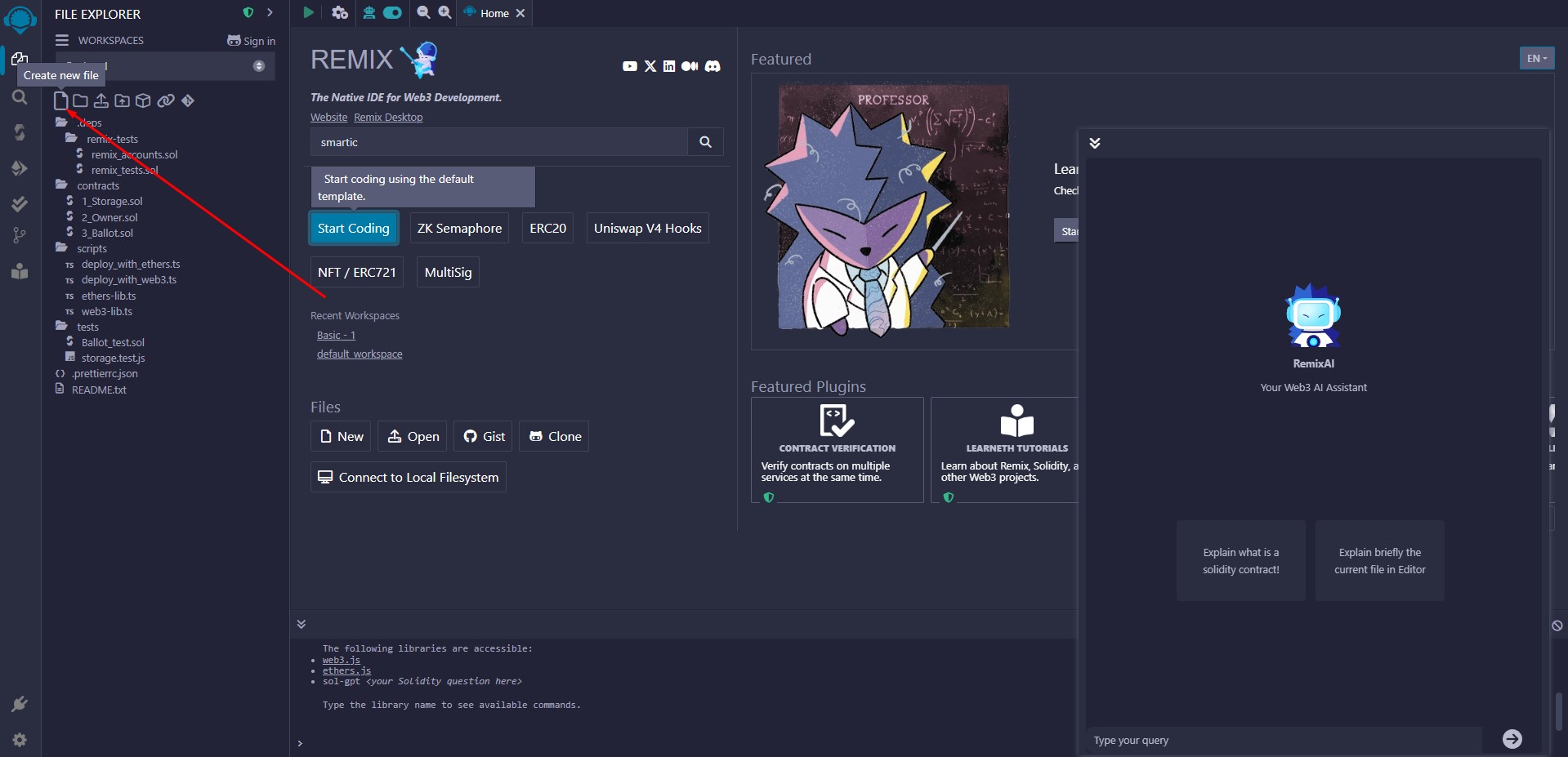Click the search magnifier button beside search box
The image size is (1568, 757).
tap(705, 142)
